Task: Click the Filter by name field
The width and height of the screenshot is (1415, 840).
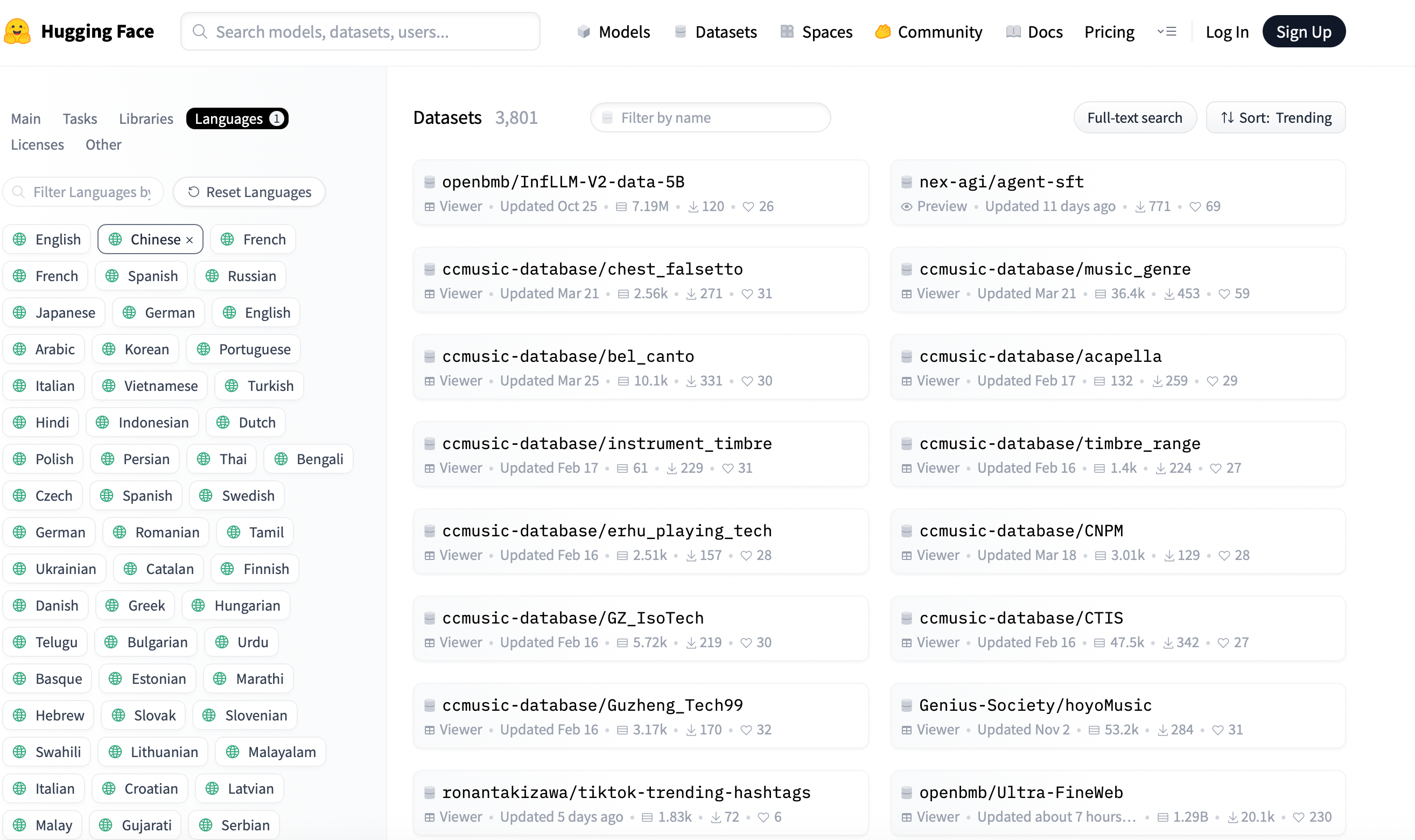Action: 710,118
